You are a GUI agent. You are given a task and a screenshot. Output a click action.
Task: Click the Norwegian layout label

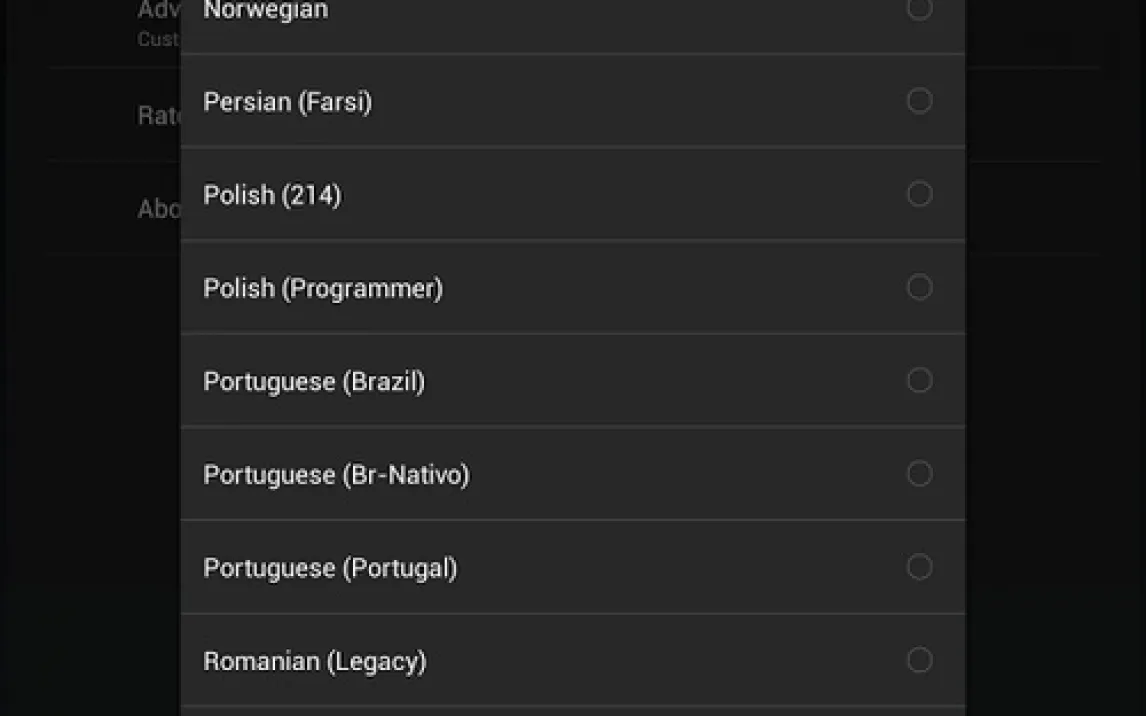265,10
